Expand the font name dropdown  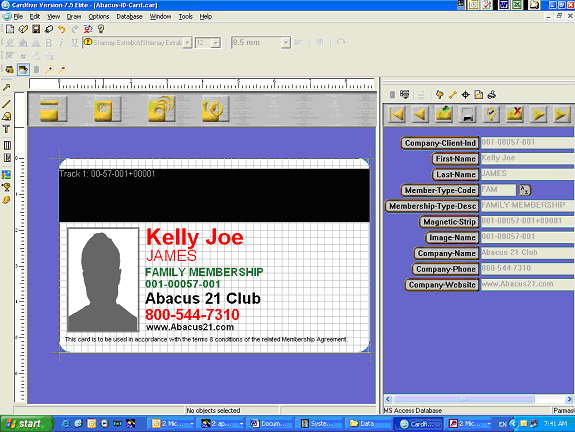(187, 43)
